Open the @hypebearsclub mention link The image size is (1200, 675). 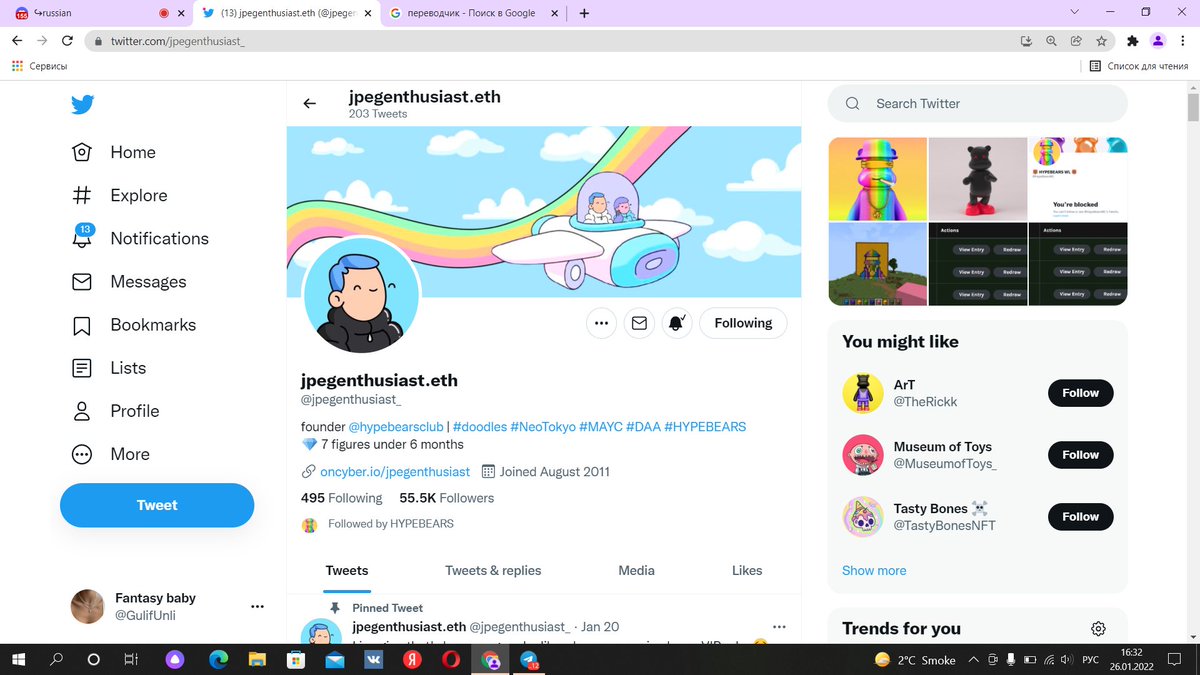[x=395, y=426]
